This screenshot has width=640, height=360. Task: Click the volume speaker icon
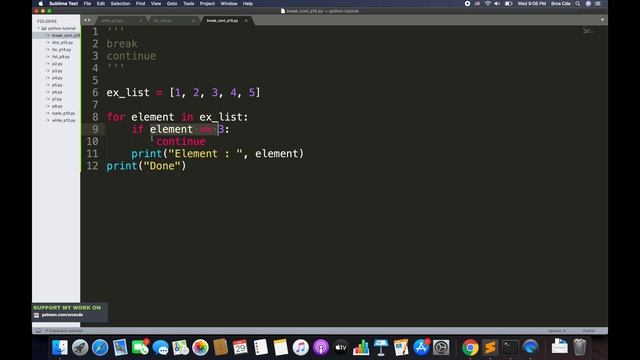click(497, 3)
